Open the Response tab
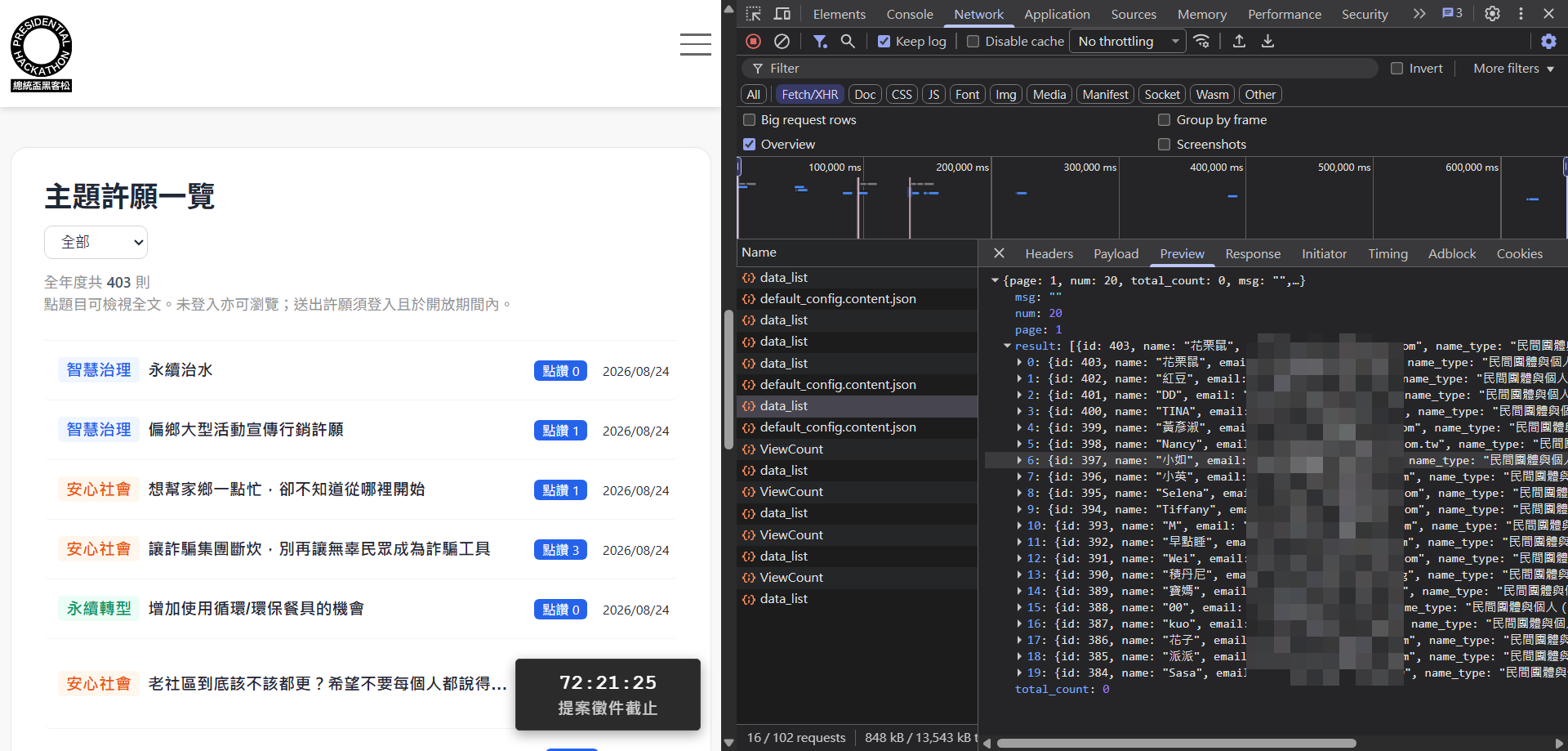Image resolution: width=1568 pixels, height=751 pixels. click(x=1253, y=254)
